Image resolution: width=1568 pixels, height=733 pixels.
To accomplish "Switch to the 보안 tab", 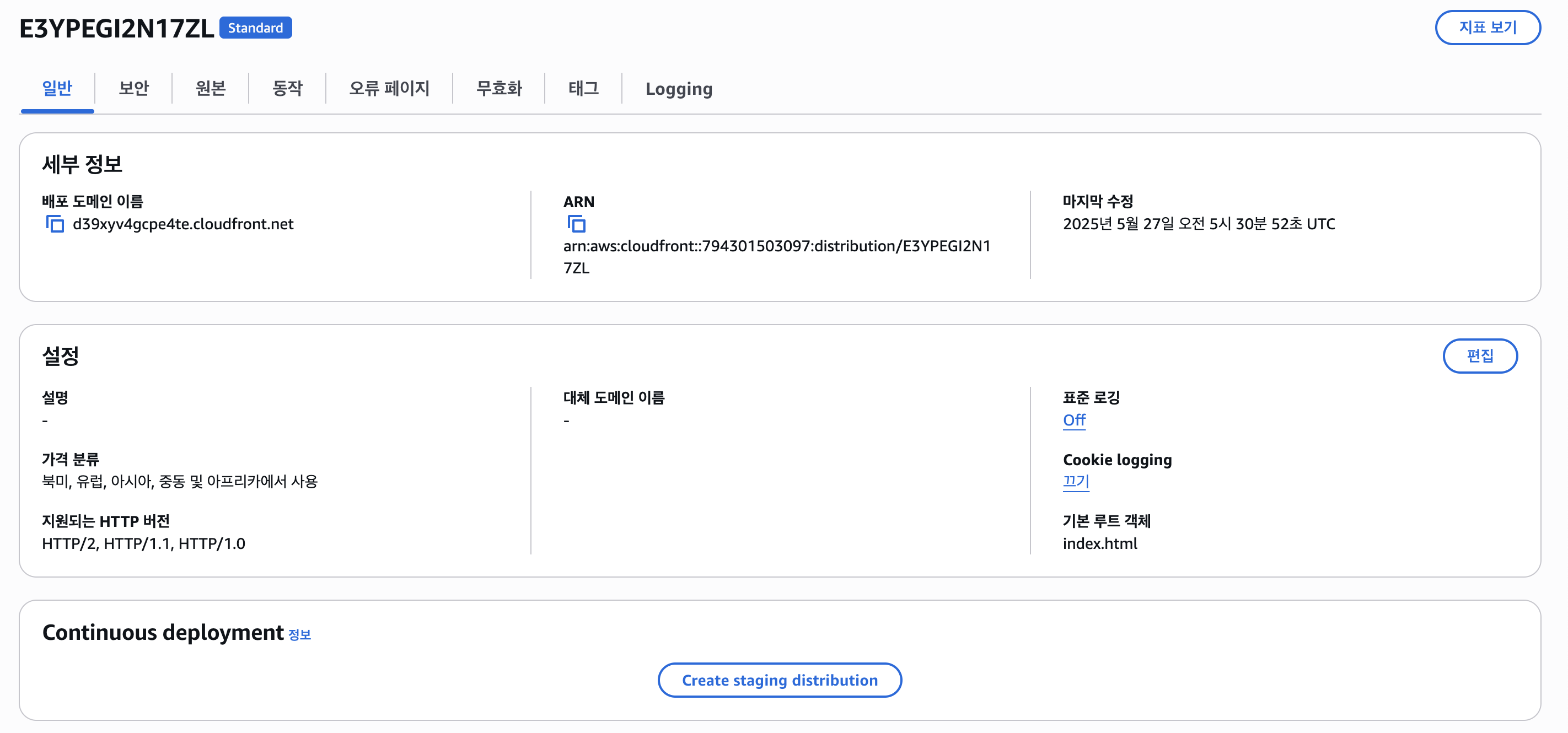I will (x=133, y=88).
